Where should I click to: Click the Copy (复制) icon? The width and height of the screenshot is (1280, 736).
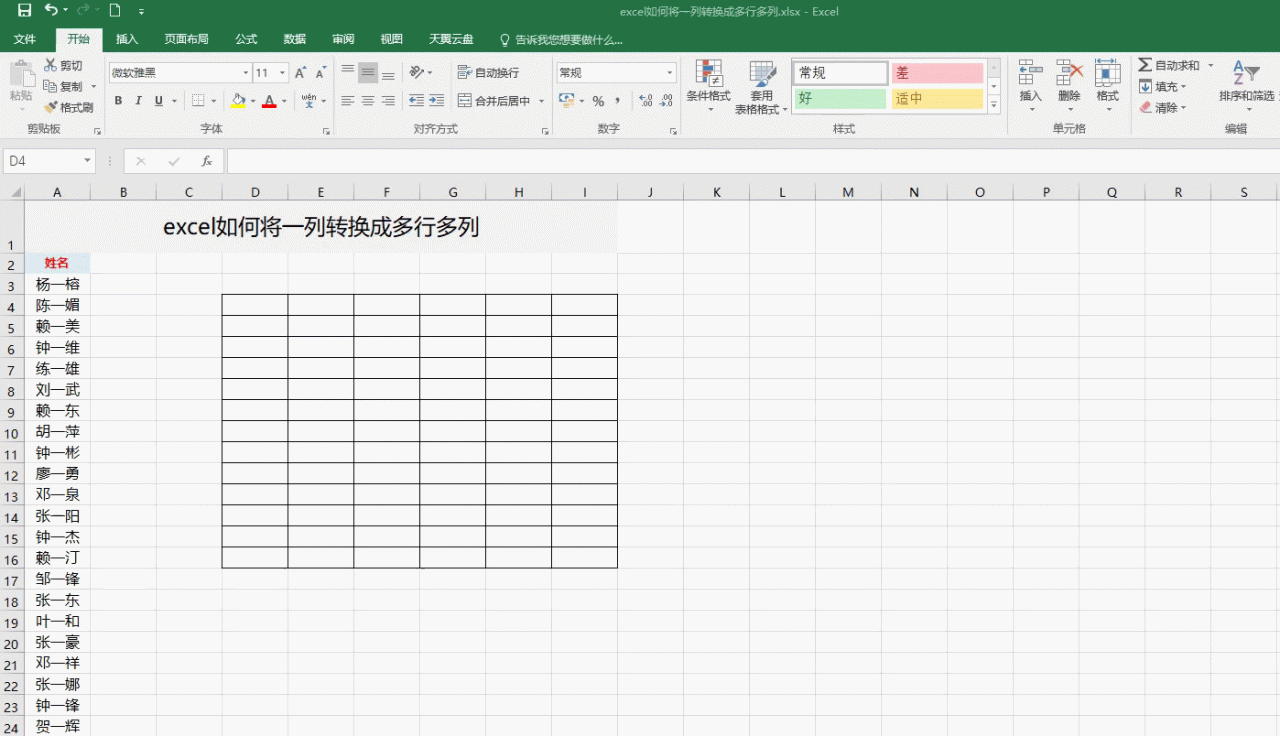(50, 87)
